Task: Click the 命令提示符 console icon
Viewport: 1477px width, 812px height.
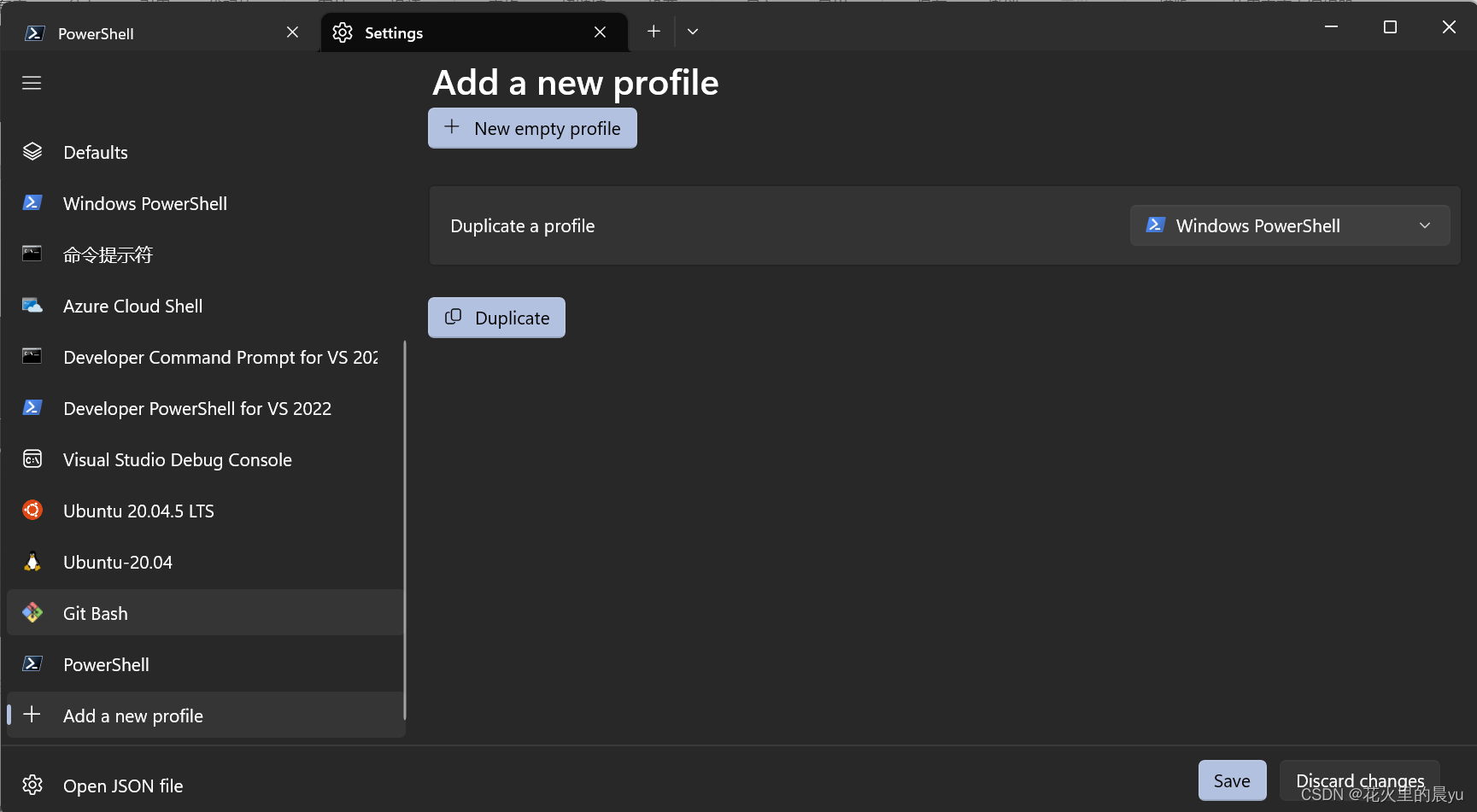Action: click(x=32, y=254)
